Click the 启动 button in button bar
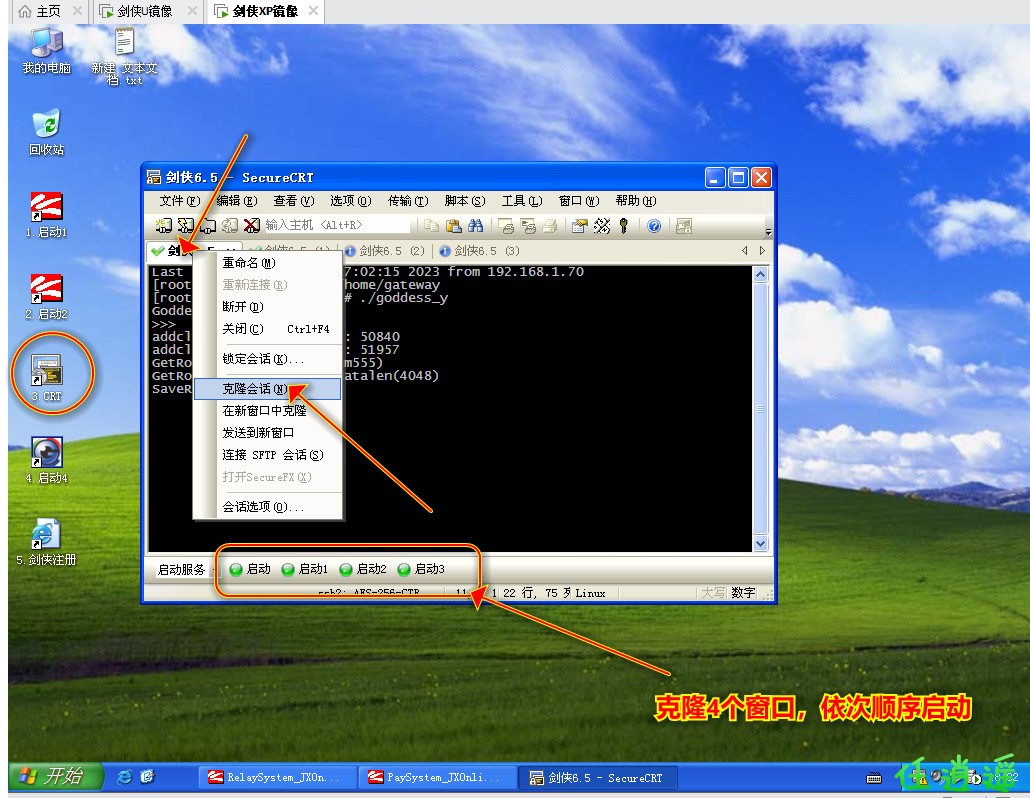 [x=250, y=569]
